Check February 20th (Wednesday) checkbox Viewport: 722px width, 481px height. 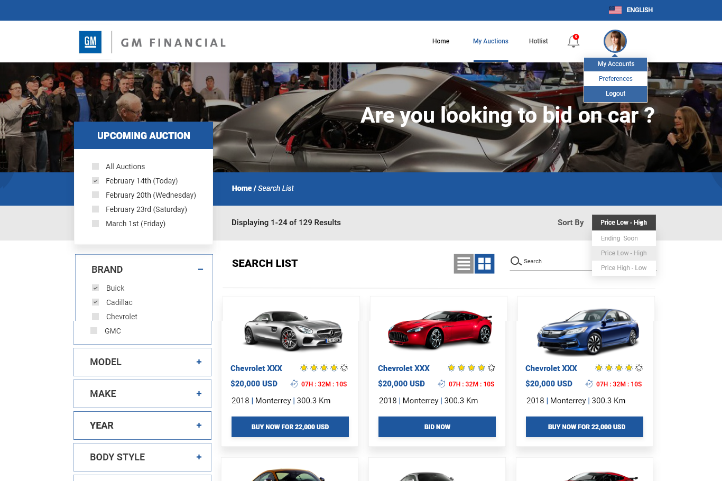95,195
